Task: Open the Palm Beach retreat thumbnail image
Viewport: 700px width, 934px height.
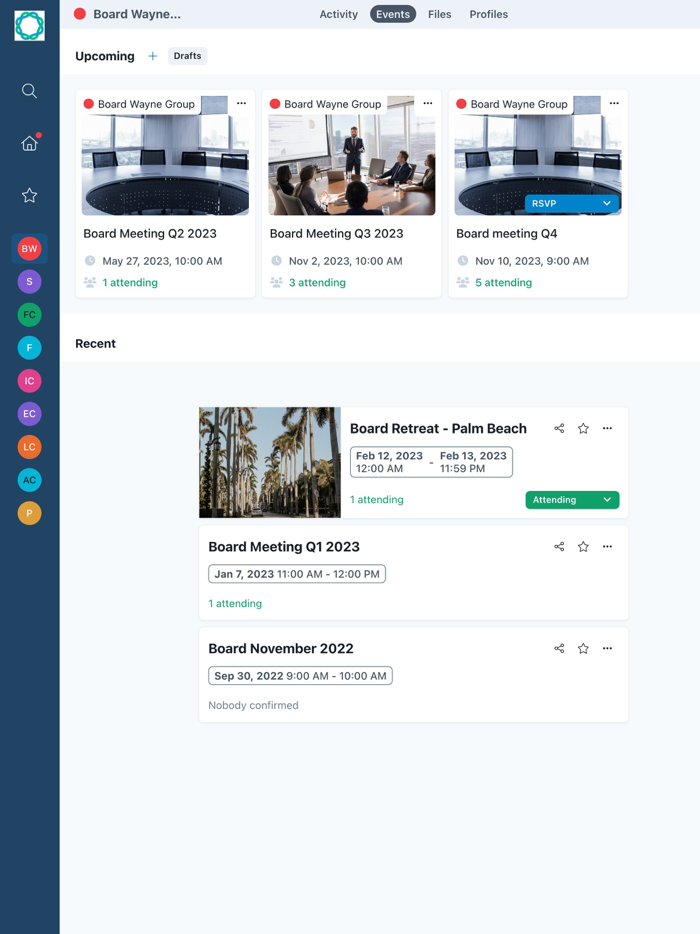Action: point(270,462)
